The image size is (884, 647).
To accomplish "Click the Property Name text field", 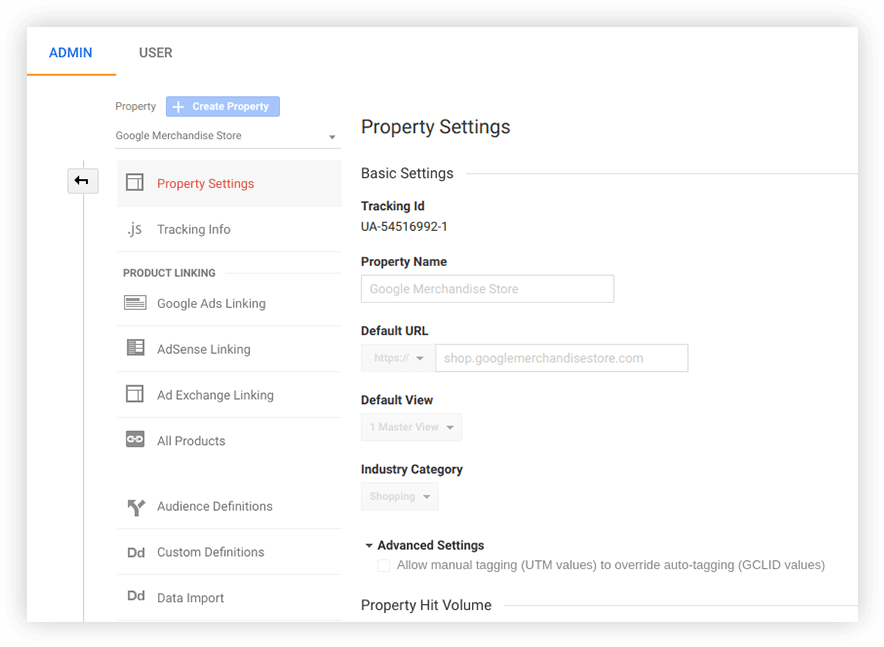I will (x=487, y=289).
